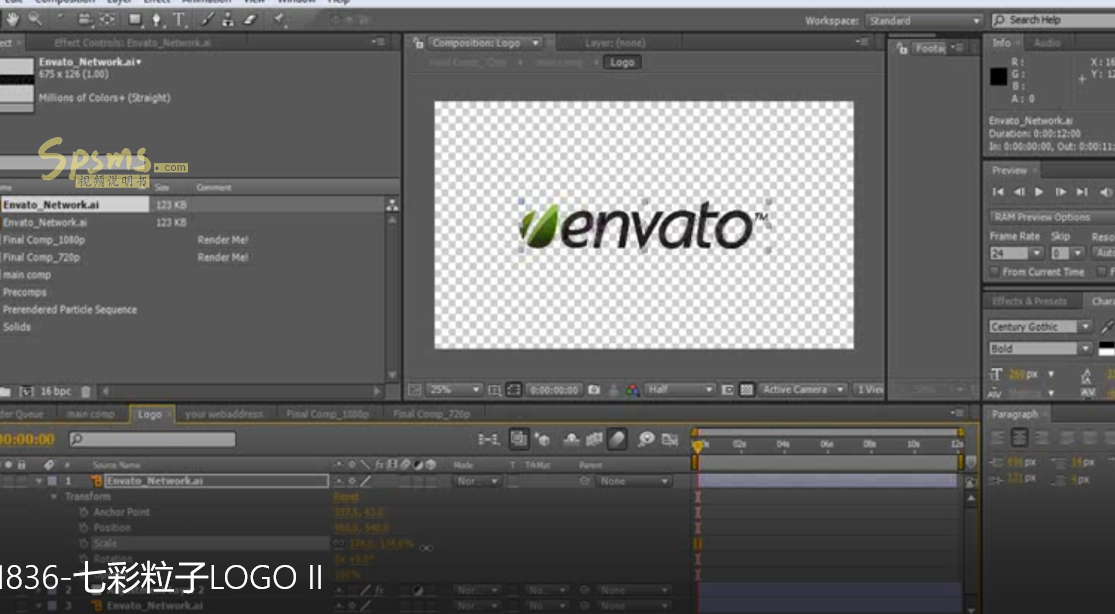This screenshot has height=614, width=1115.
Task: Select the Clone Stamp tool
Action: point(228,20)
